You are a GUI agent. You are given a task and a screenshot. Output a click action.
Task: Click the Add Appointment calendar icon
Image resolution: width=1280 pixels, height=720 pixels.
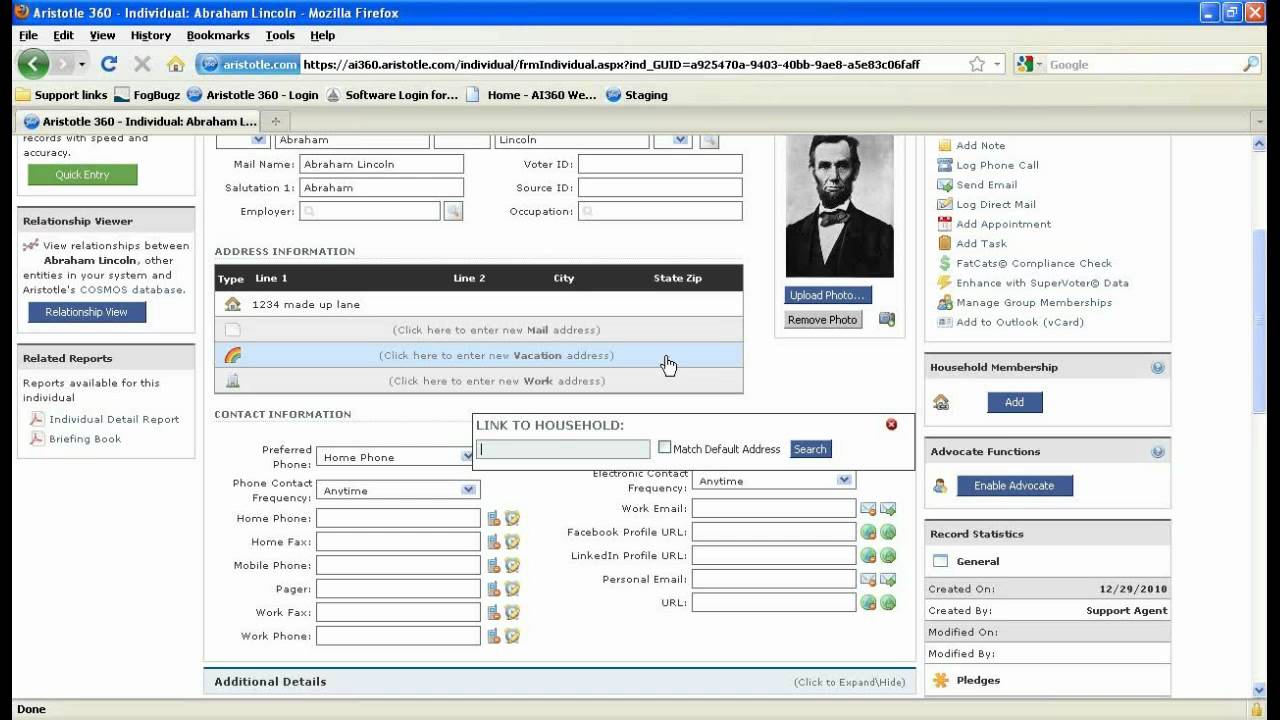tap(944, 224)
